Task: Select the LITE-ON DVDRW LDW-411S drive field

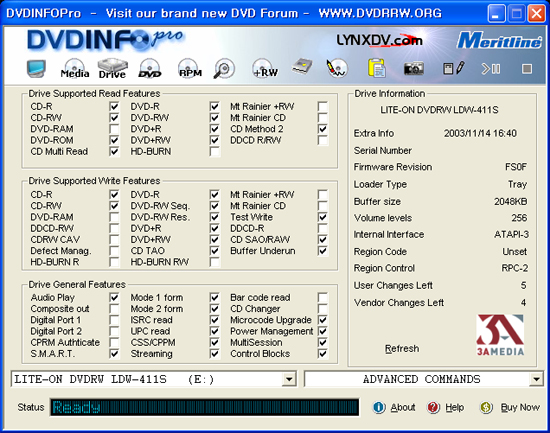Action: tap(154, 379)
